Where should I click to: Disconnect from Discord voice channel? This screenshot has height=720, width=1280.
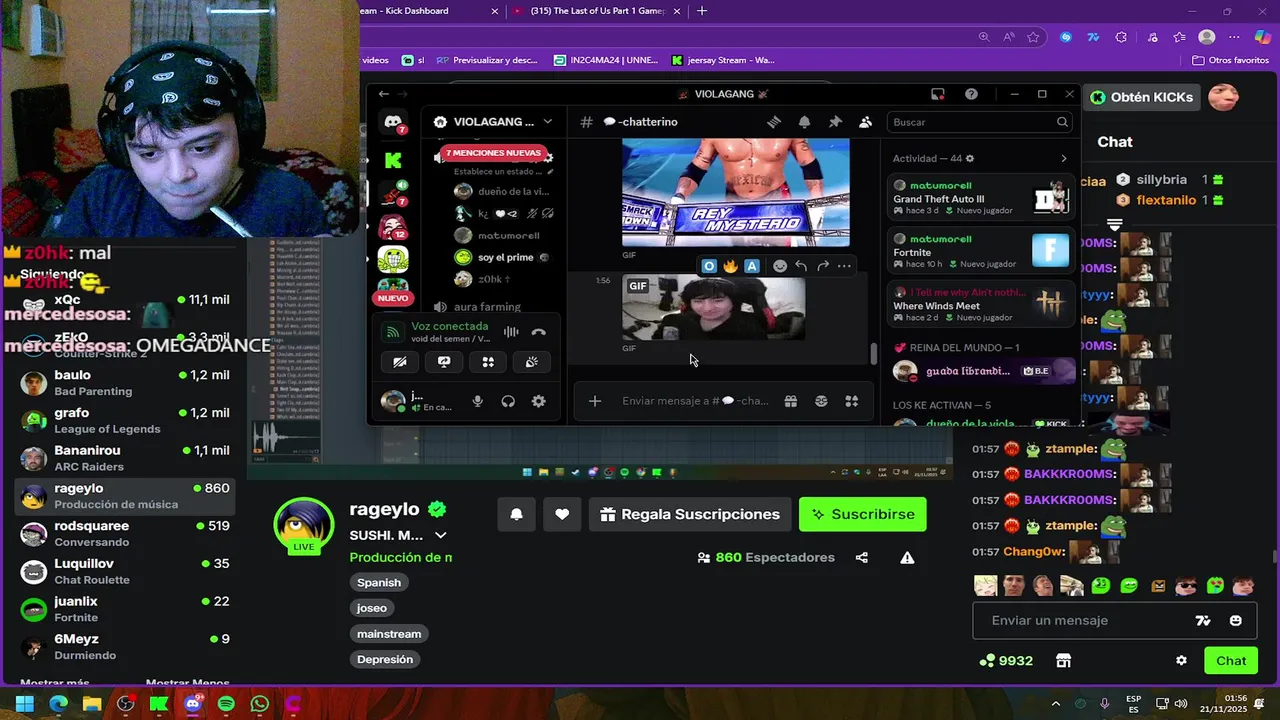coord(538,332)
